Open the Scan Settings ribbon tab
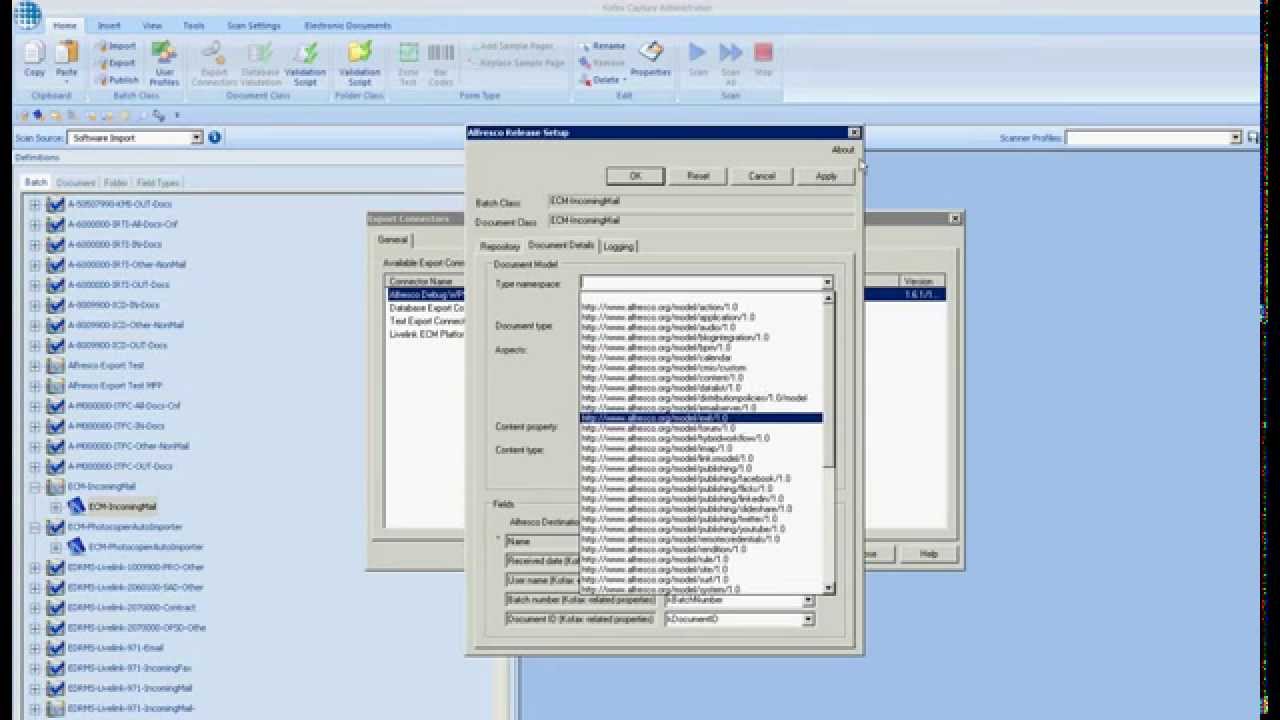This screenshot has height=720, width=1280. 253,25
